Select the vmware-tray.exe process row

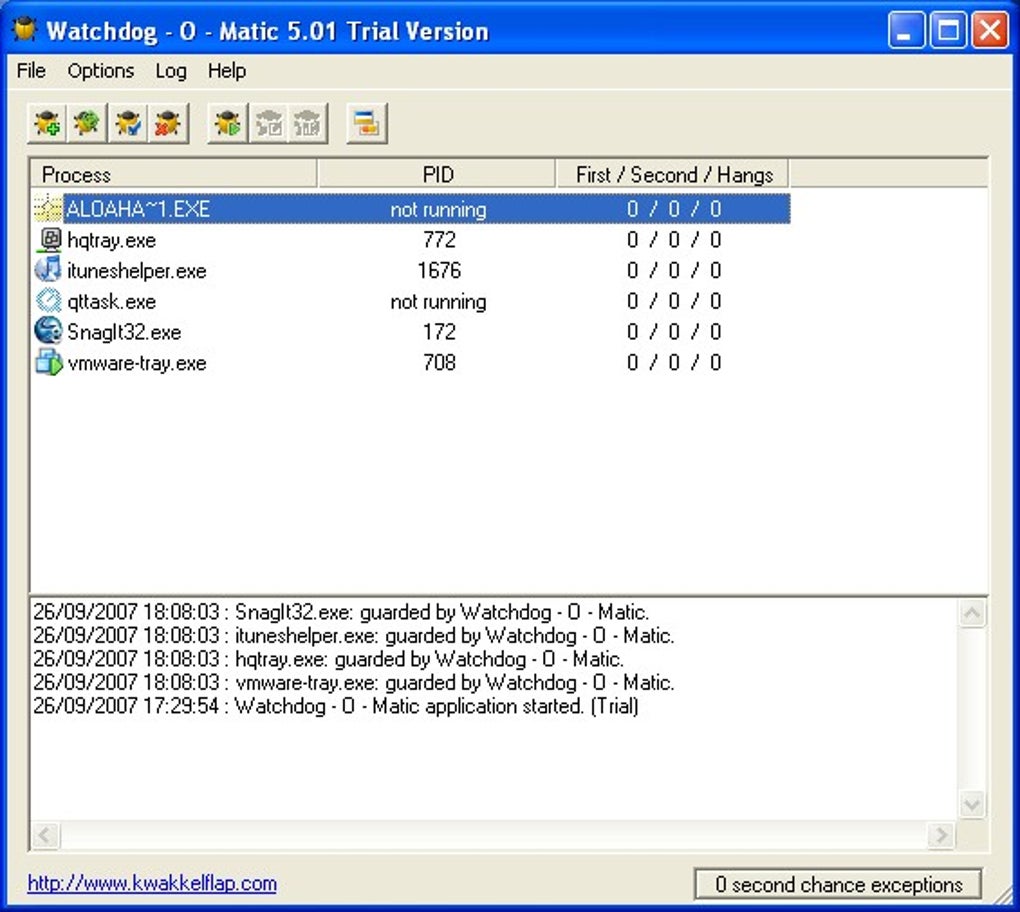[x=412, y=362]
